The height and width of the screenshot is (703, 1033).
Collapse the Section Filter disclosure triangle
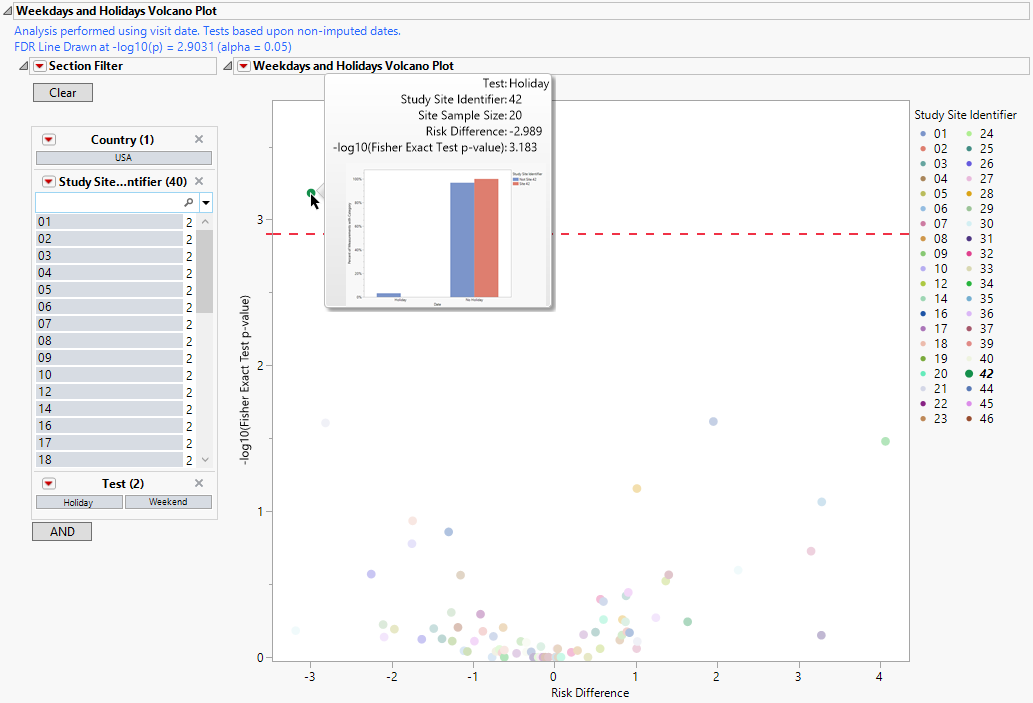pyautogui.click(x=24, y=66)
